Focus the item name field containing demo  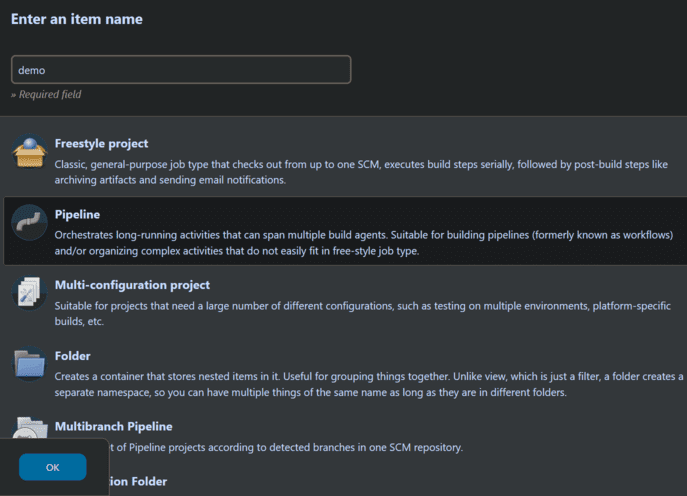point(181,70)
